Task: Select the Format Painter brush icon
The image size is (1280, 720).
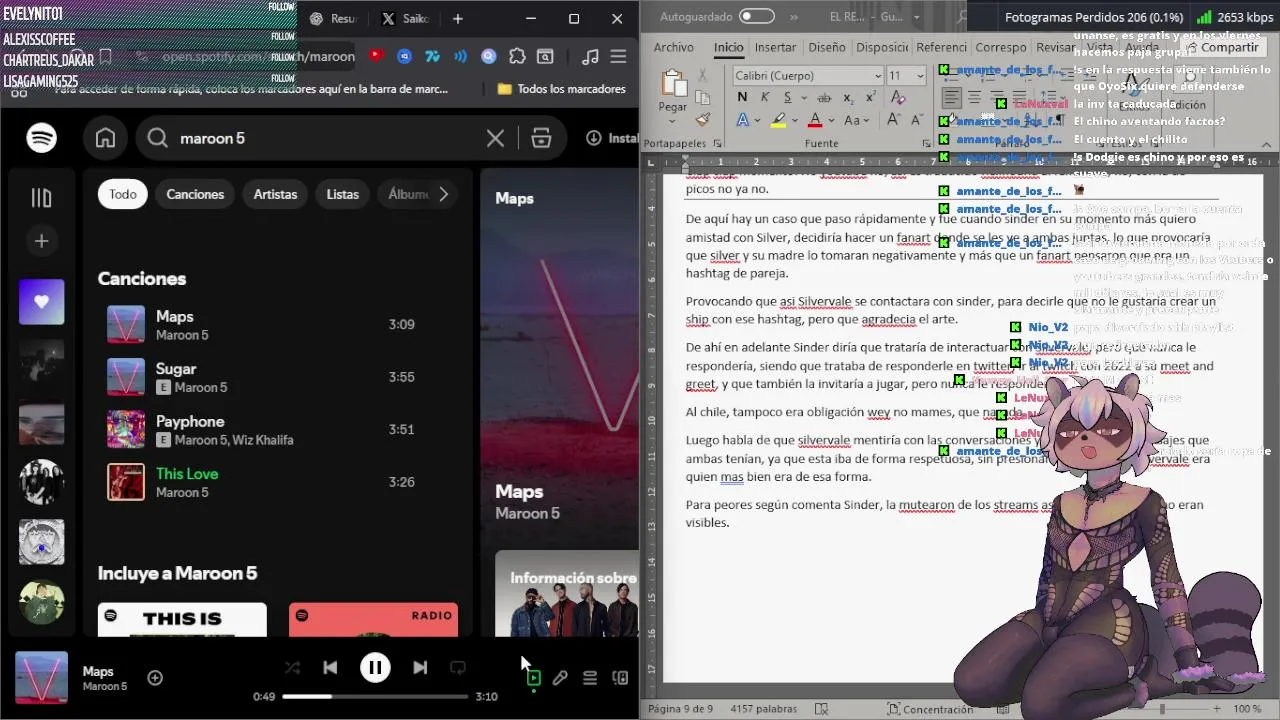Action: 702,119
